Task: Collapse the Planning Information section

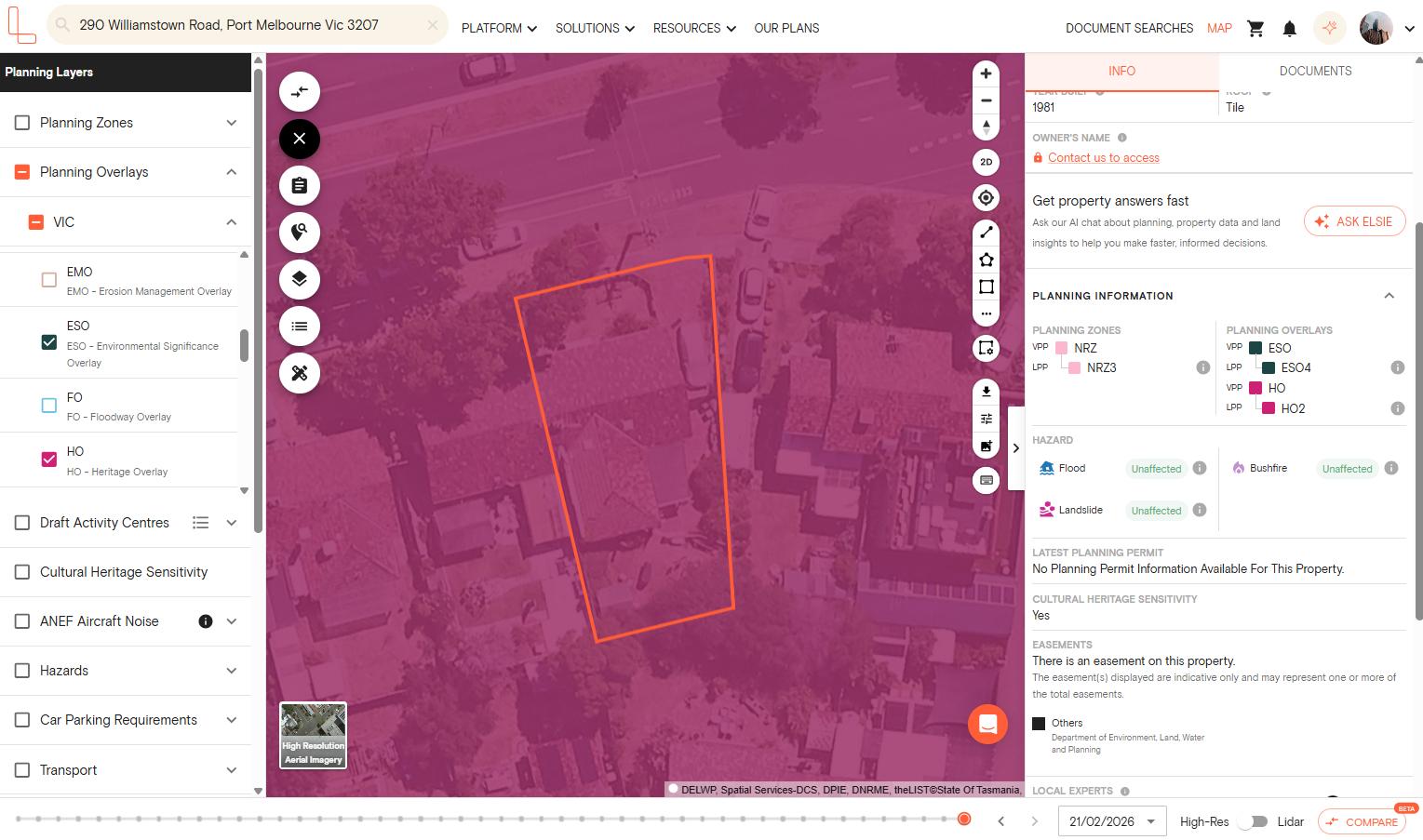Action: pos(1389,296)
